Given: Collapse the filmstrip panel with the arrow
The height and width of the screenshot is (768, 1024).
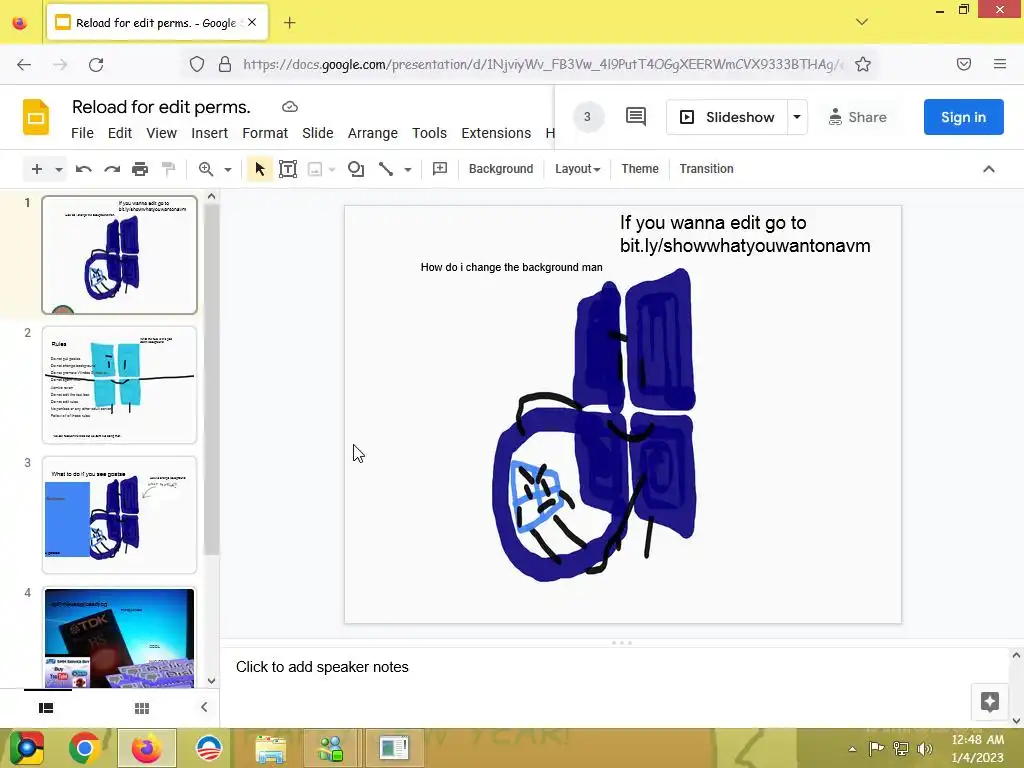Looking at the screenshot, I should 204,707.
